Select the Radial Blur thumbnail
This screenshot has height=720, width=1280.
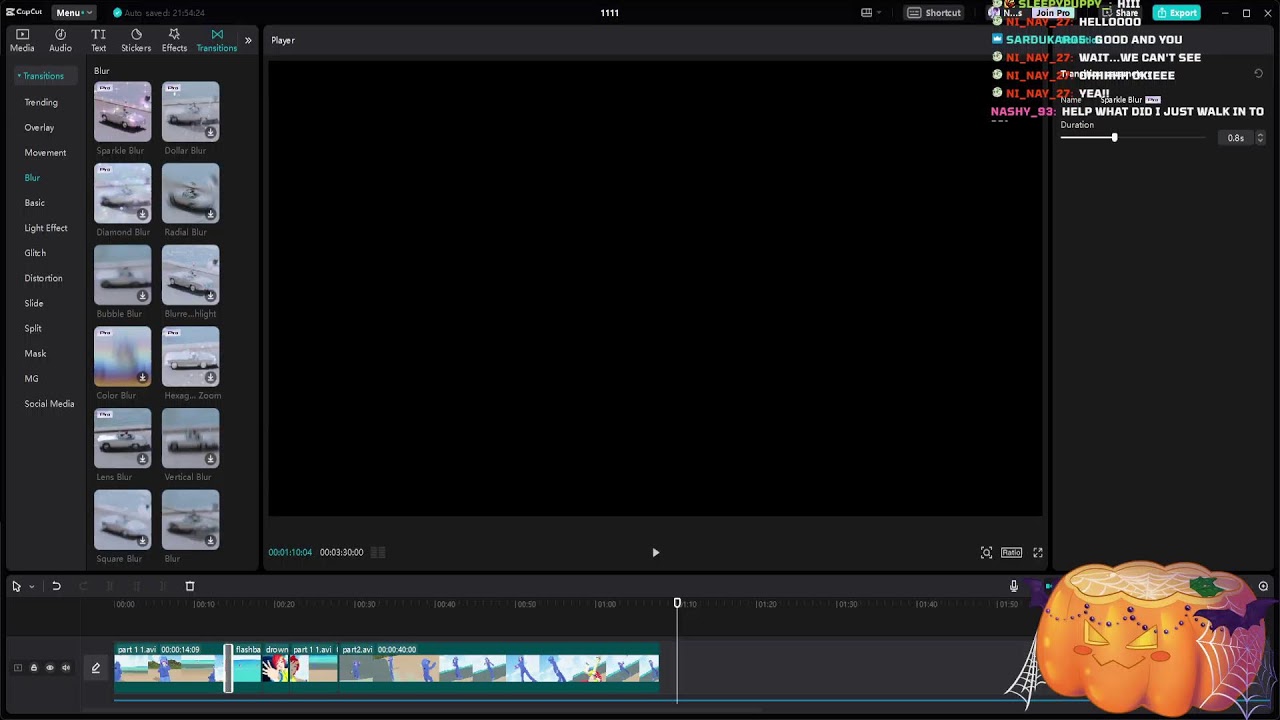190,193
